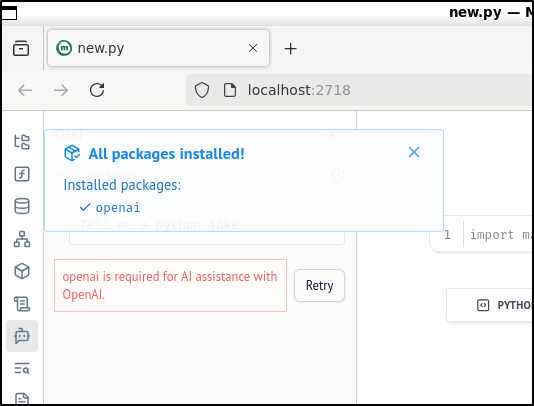Reload the page

coord(97,90)
